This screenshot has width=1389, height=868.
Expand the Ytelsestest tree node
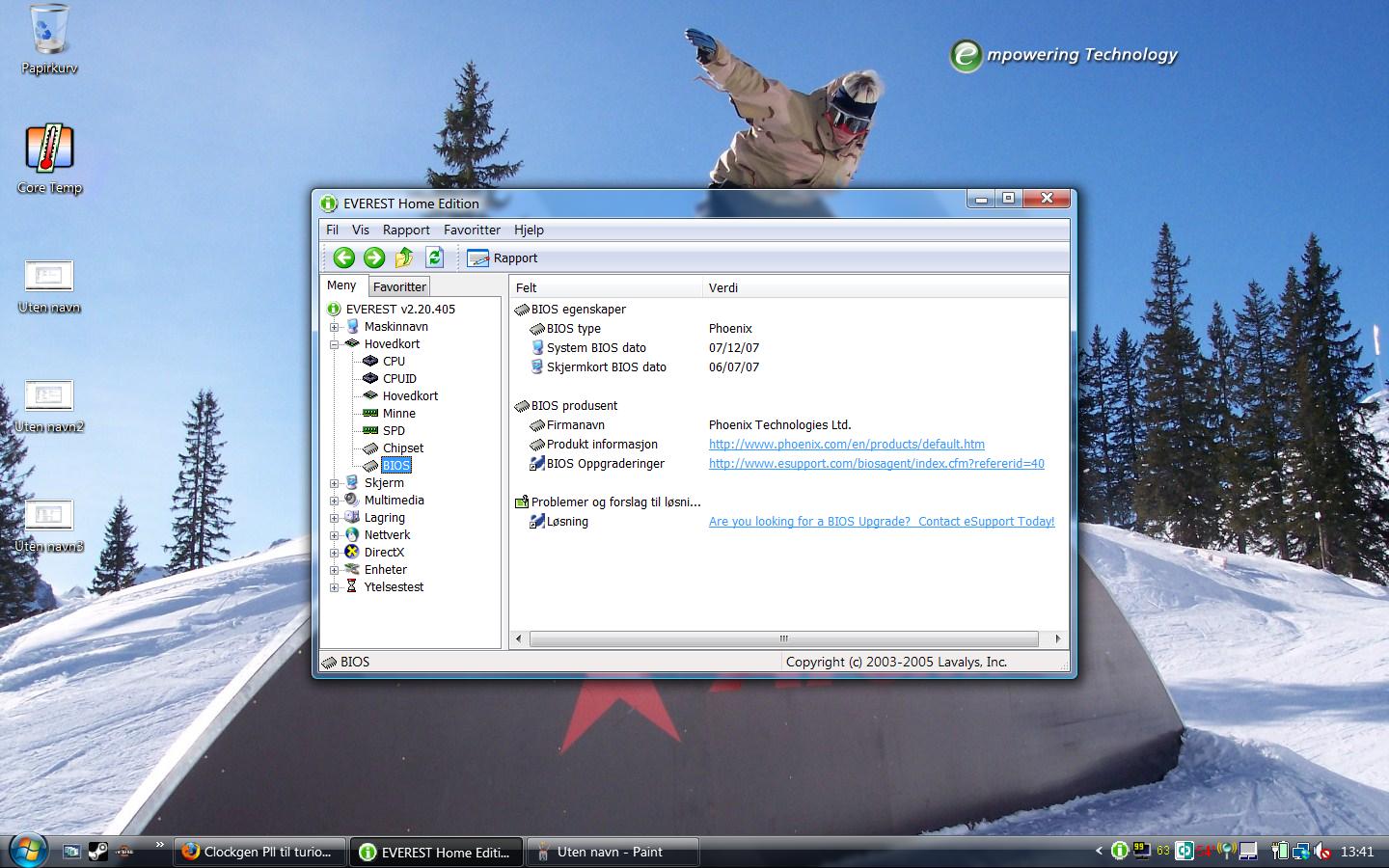point(335,587)
